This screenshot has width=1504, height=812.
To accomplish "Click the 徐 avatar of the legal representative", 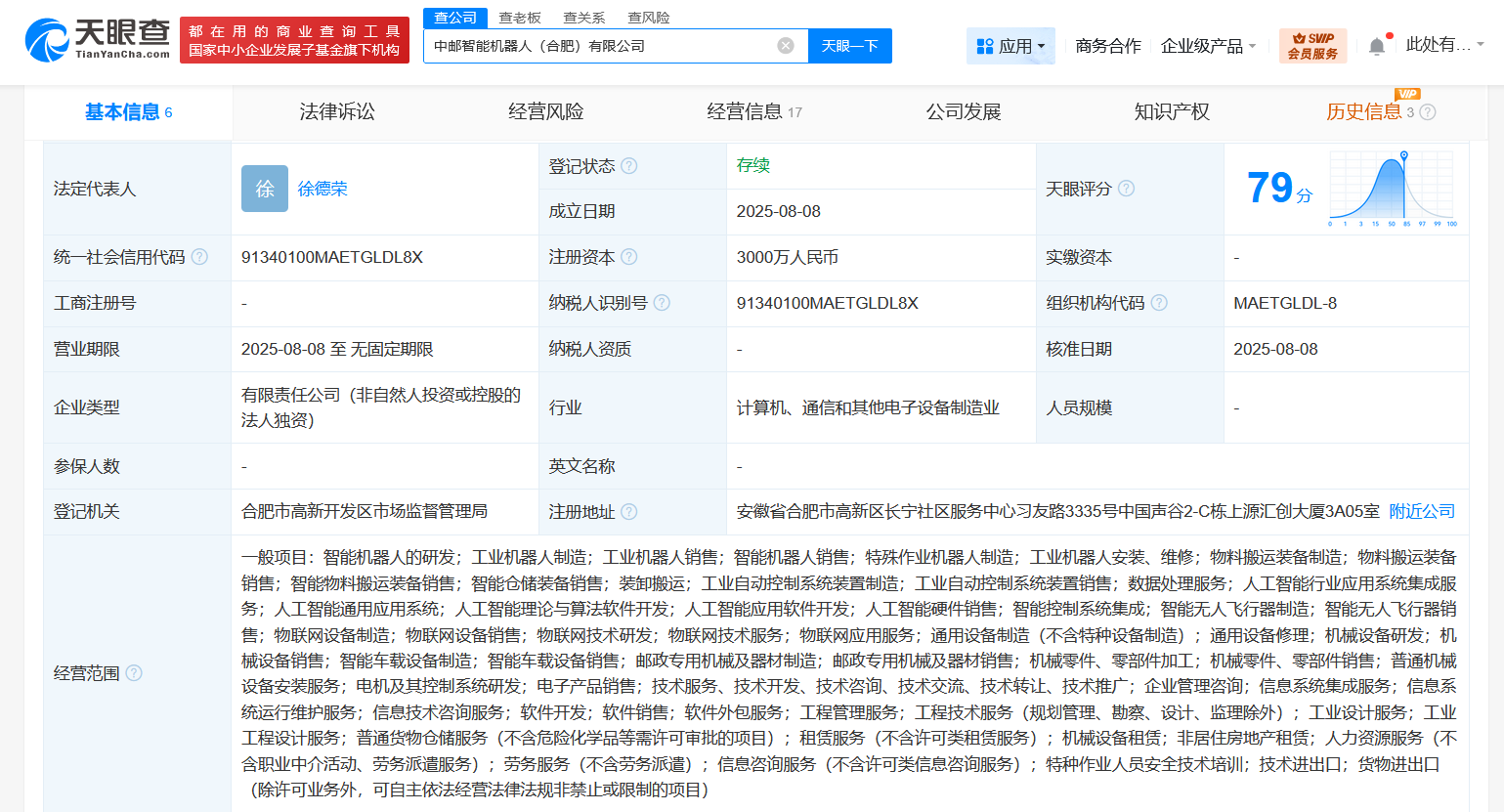I will (264, 189).
